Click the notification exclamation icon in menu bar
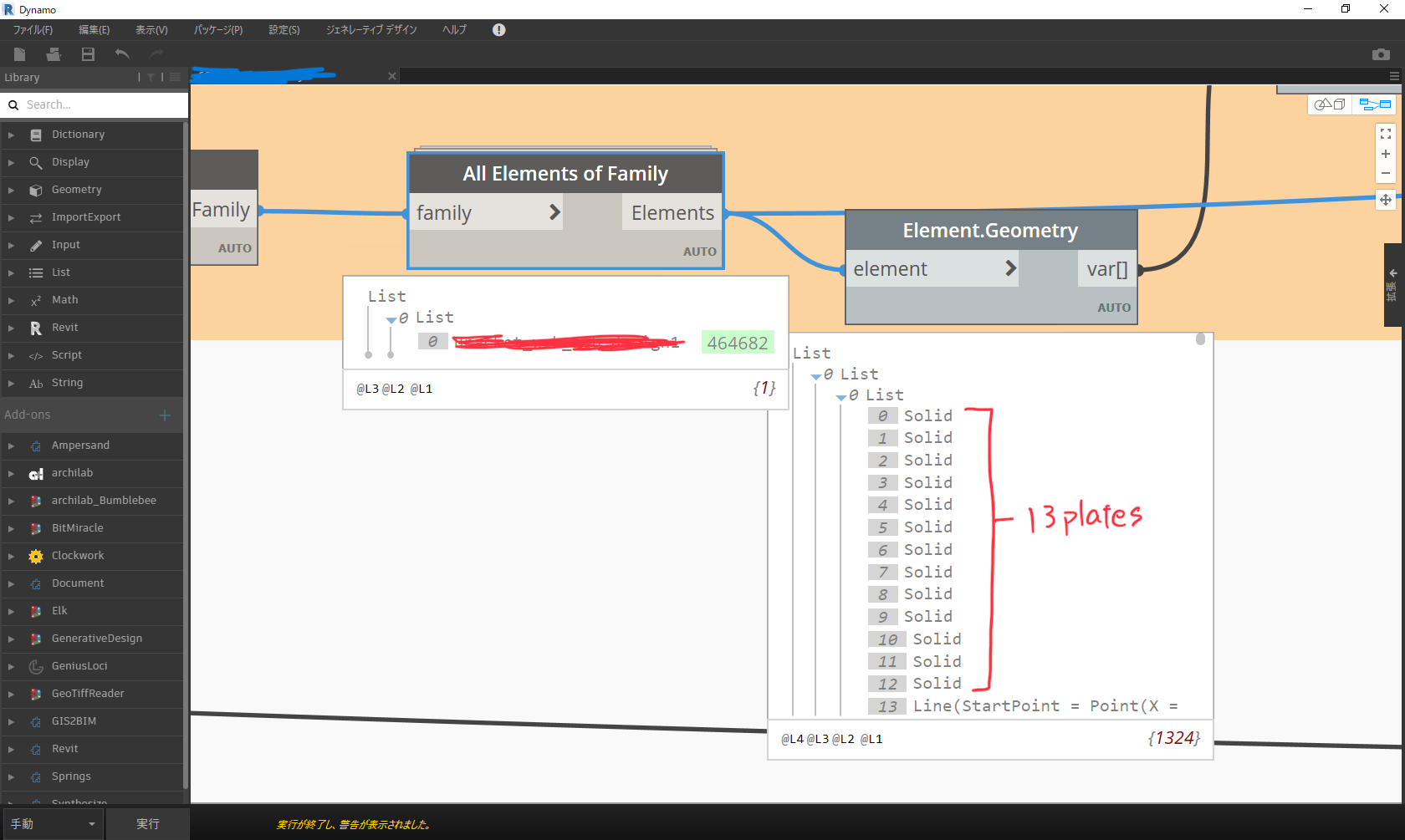This screenshot has height=840, width=1405. (499, 29)
